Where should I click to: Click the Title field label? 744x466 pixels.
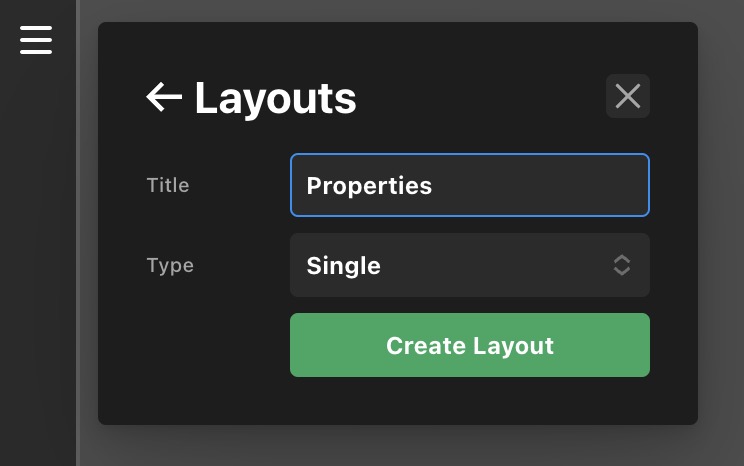(168, 185)
